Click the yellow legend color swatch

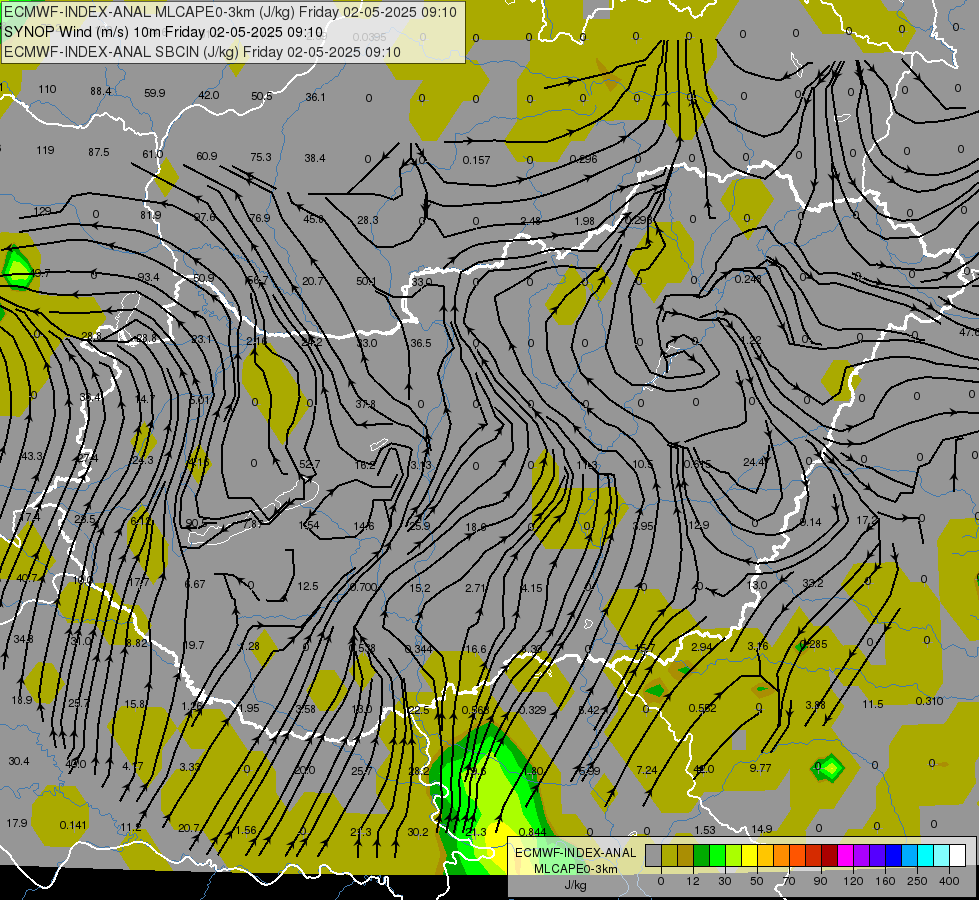click(750, 855)
